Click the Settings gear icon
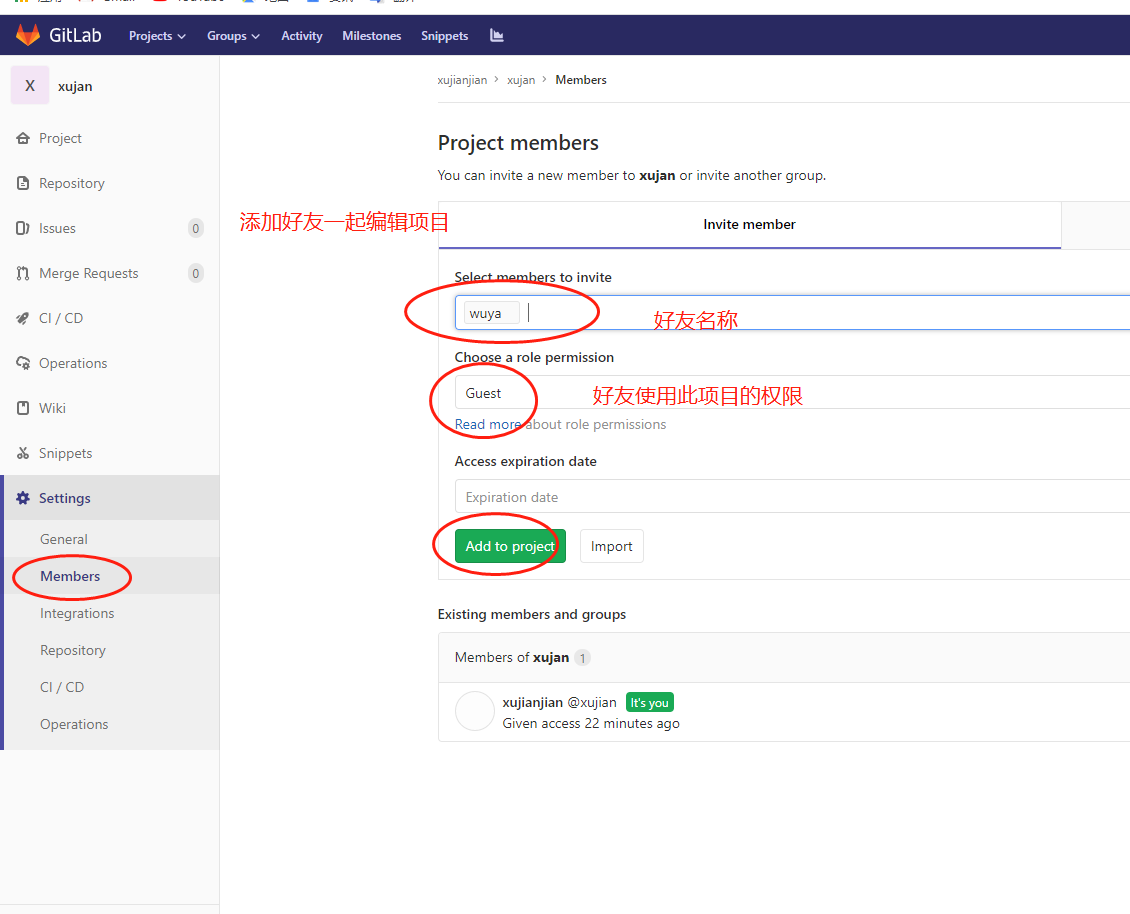The height and width of the screenshot is (914, 1130). point(23,498)
